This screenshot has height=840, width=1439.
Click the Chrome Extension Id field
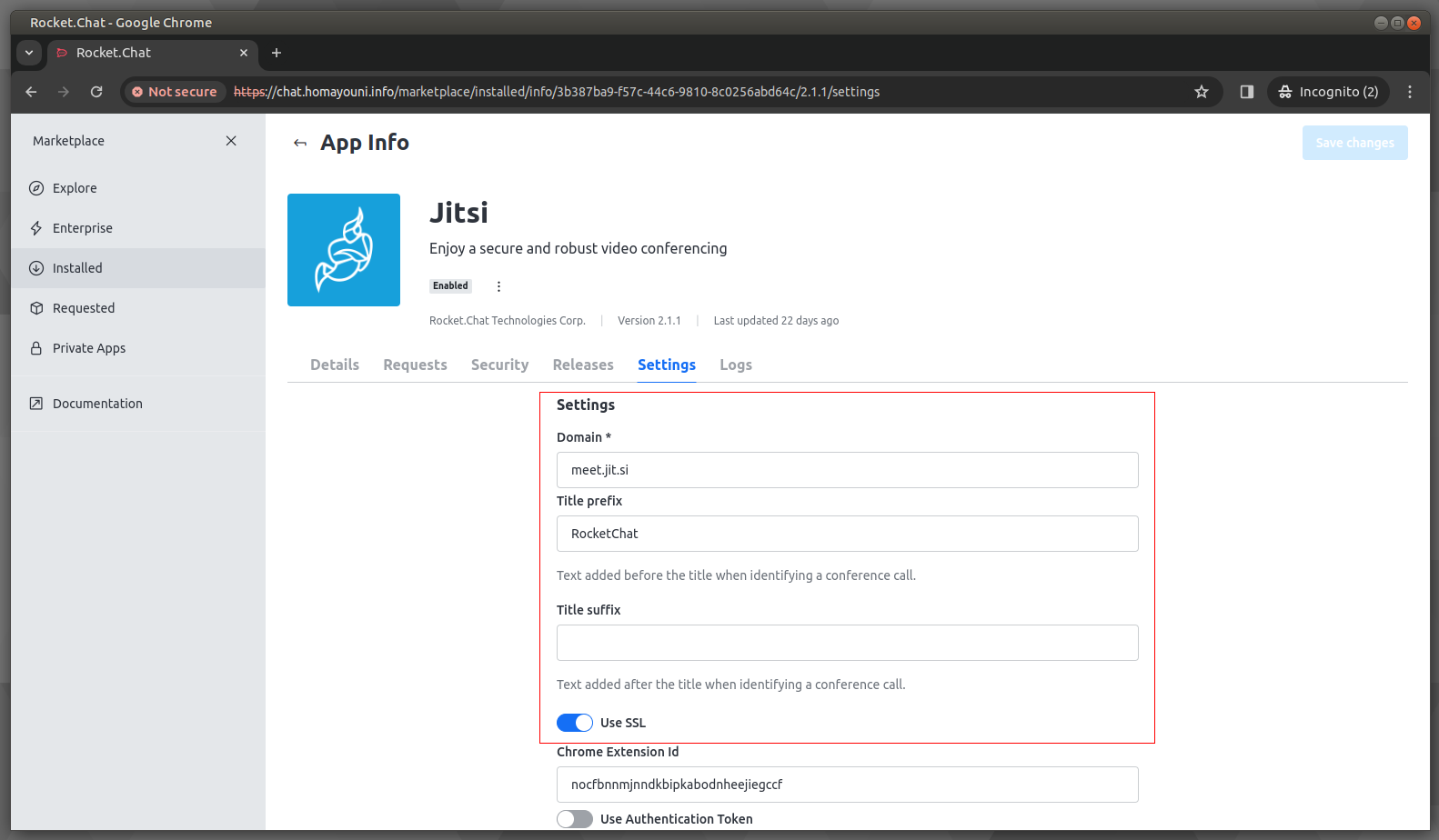pyautogui.click(x=848, y=785)
